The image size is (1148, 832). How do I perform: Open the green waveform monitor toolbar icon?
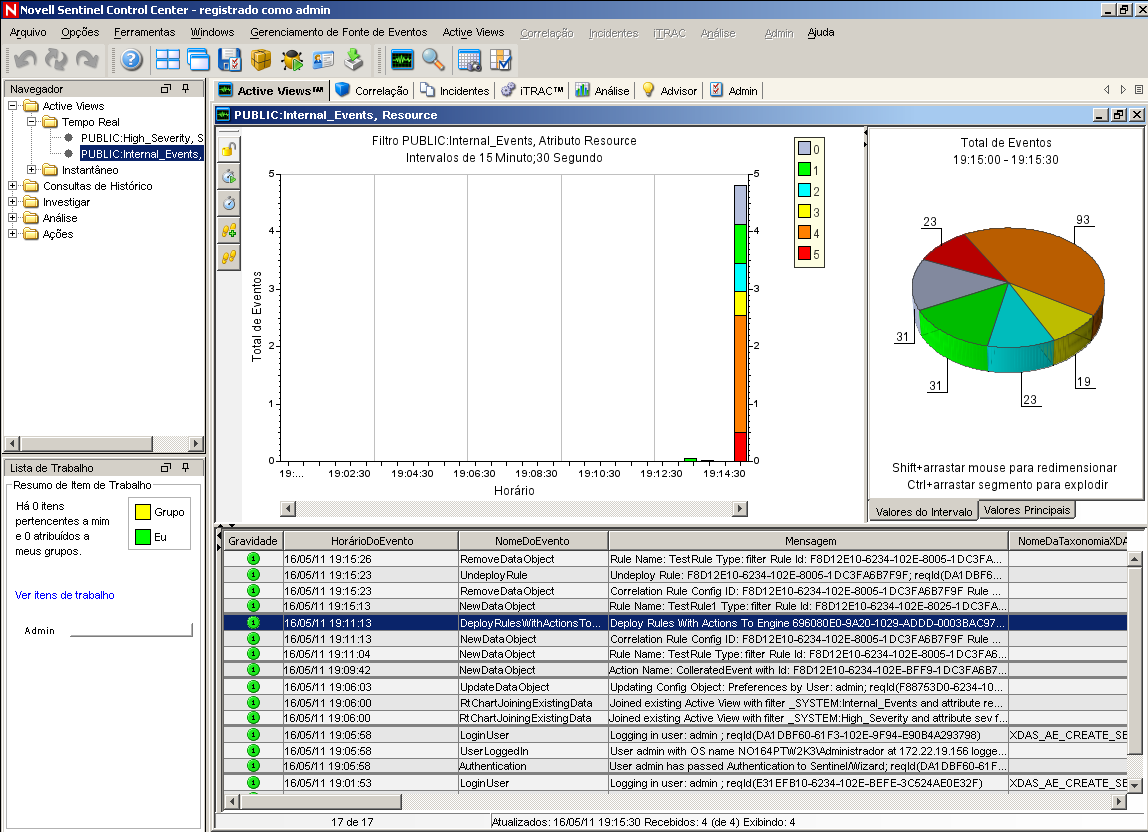[x=402, y=60]
